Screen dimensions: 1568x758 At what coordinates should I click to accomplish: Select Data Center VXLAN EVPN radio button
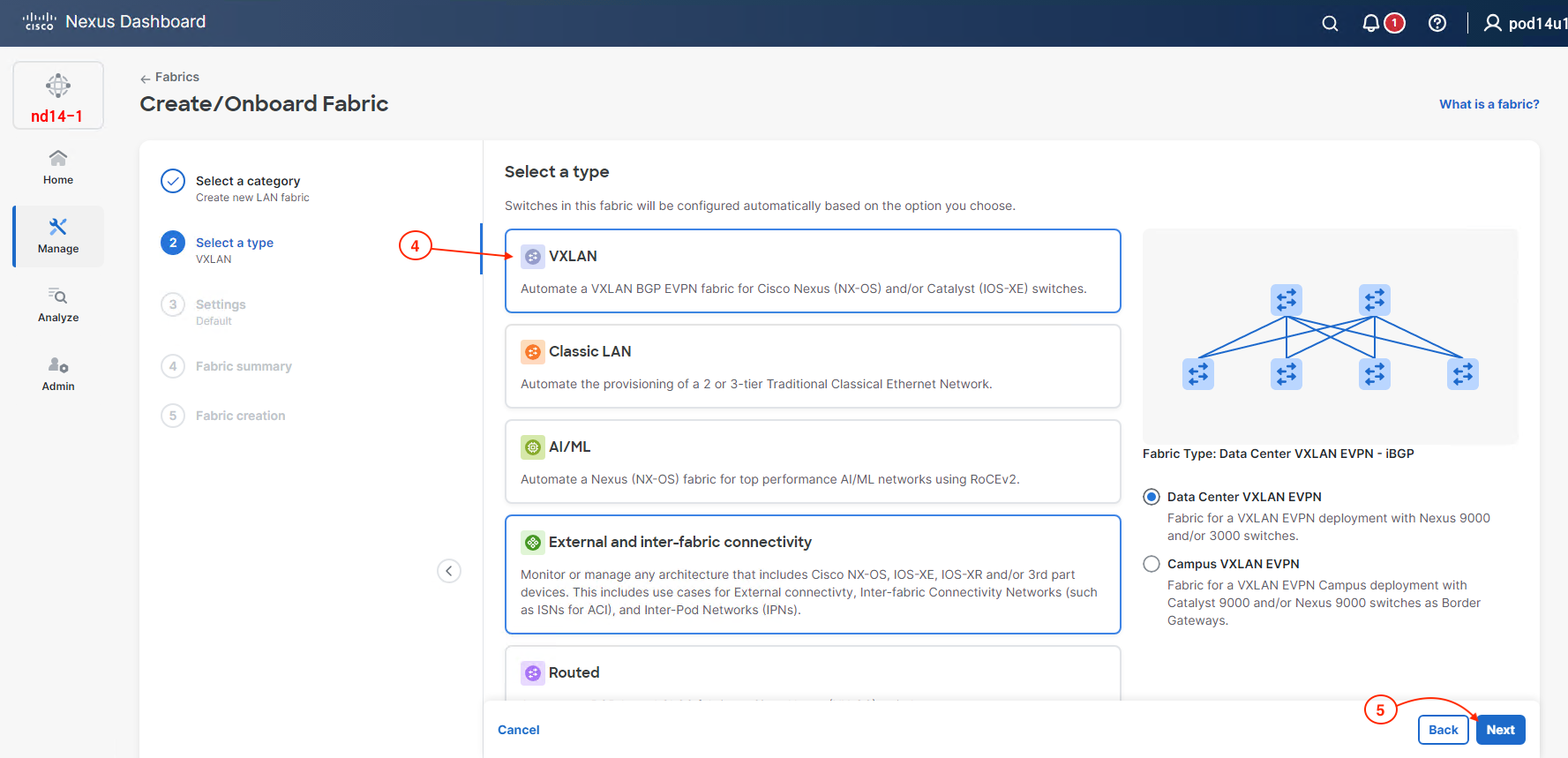pyautogui.click(x=1152, y=497)
